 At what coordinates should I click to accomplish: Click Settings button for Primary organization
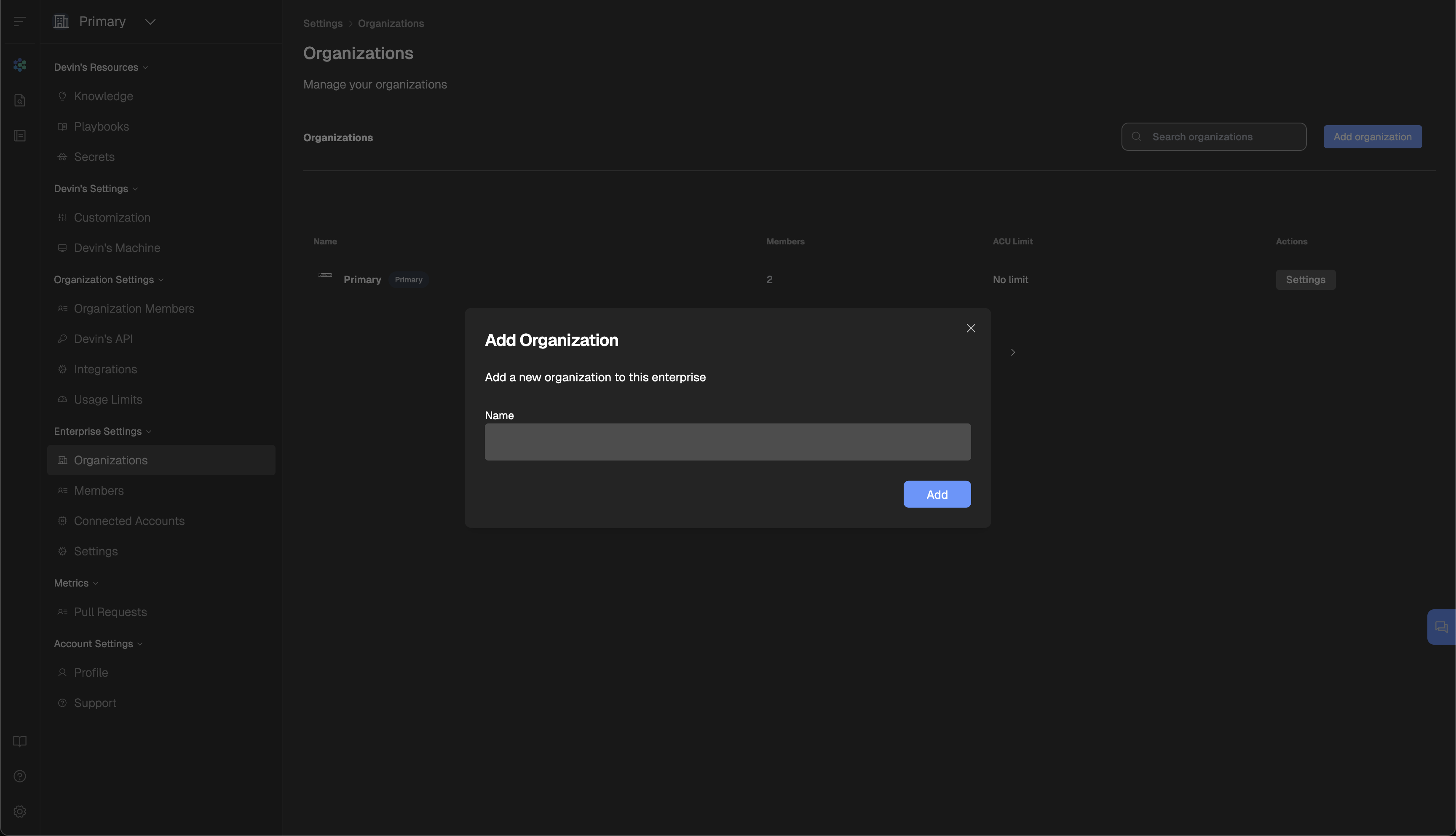click(x=1305, y=280)
